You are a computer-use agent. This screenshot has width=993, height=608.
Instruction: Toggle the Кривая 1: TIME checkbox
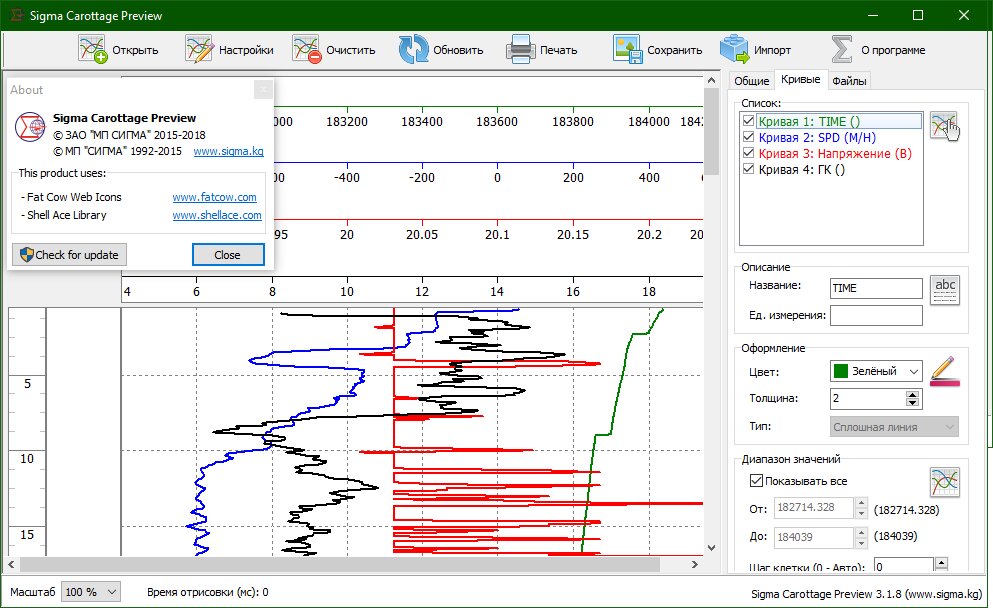[749, 121]
